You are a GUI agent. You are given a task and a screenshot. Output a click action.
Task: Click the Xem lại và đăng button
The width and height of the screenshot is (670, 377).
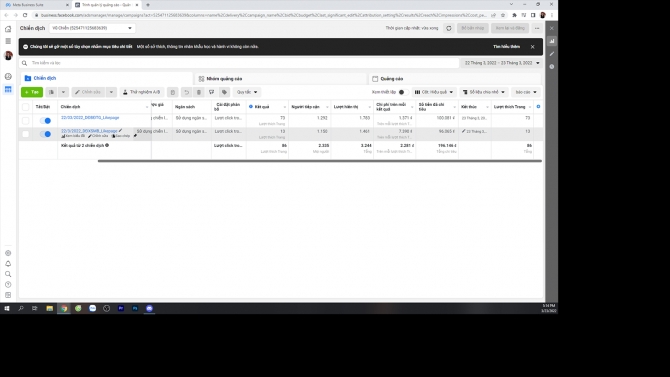510,28
